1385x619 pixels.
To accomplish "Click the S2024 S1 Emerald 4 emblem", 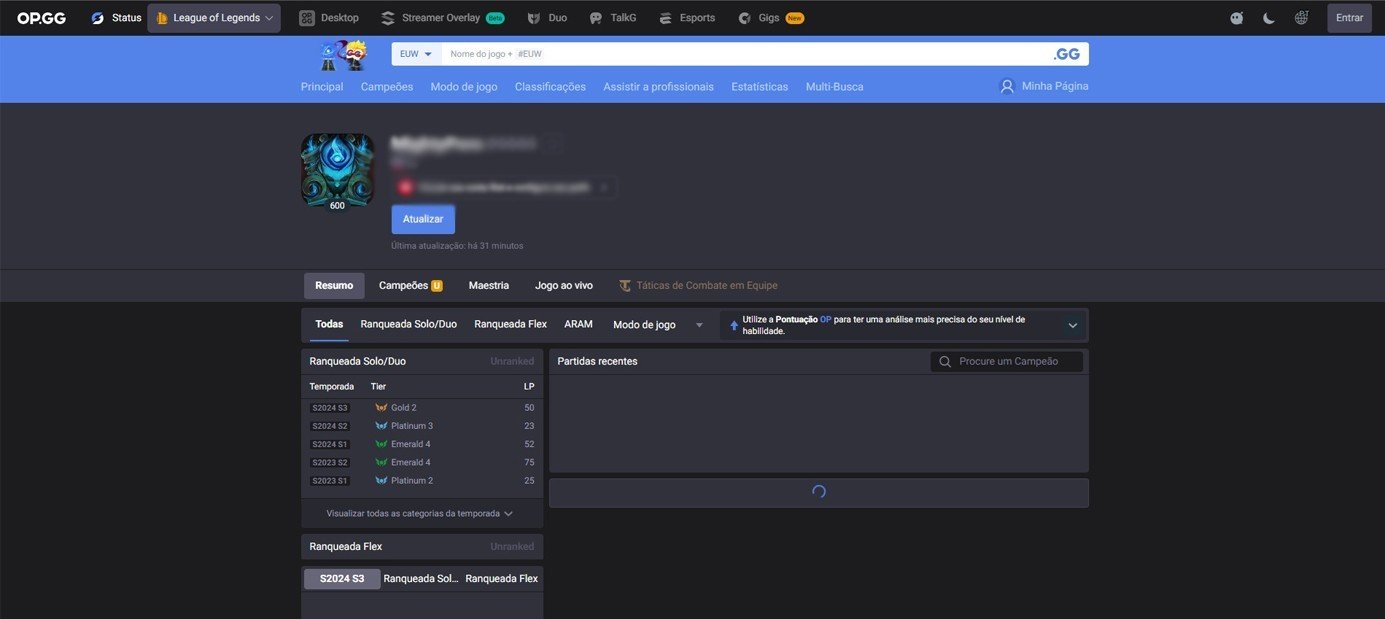I will [381, 444].
